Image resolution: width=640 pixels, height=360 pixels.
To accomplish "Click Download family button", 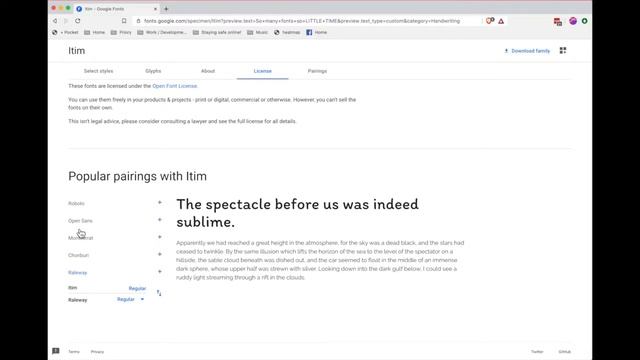I will [x=527, y=51].
